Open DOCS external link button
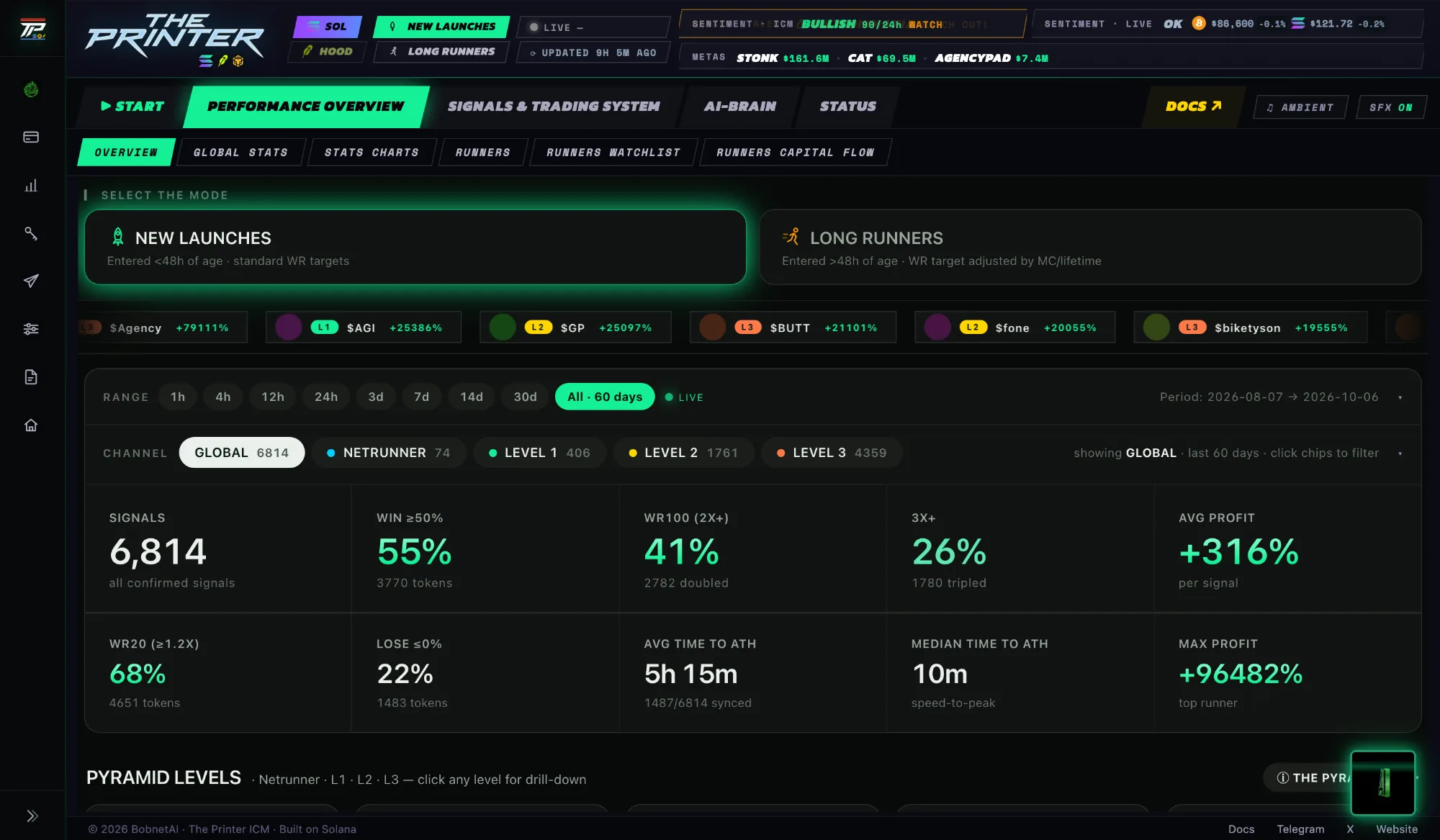The image size is (1440, 840). 1193,107
